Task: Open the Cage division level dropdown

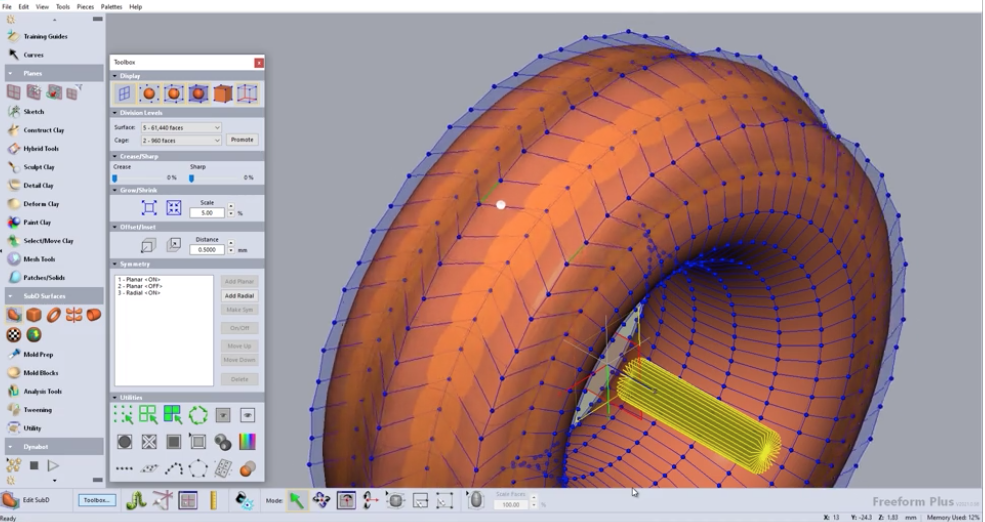Action: tap(181, 140)
